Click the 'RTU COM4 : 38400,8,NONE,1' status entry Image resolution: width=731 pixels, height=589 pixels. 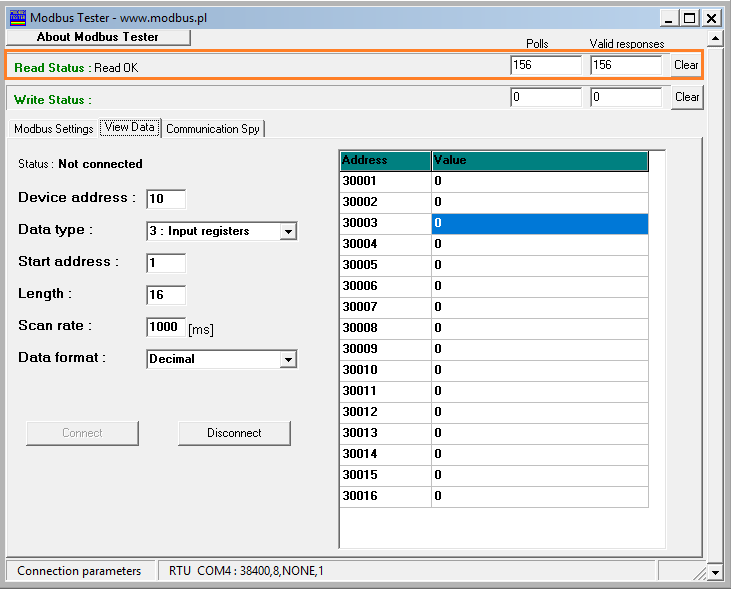[246, 571]
